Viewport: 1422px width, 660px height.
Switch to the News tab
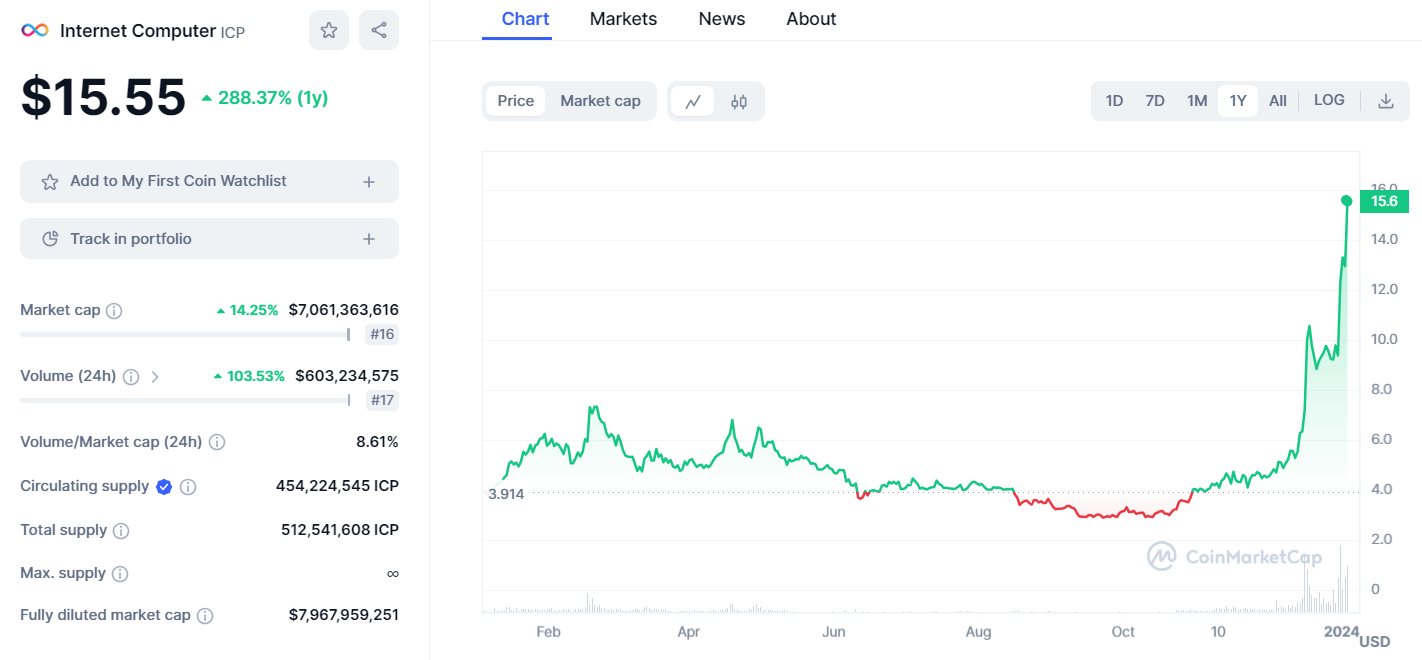click(x=722, y=19)
